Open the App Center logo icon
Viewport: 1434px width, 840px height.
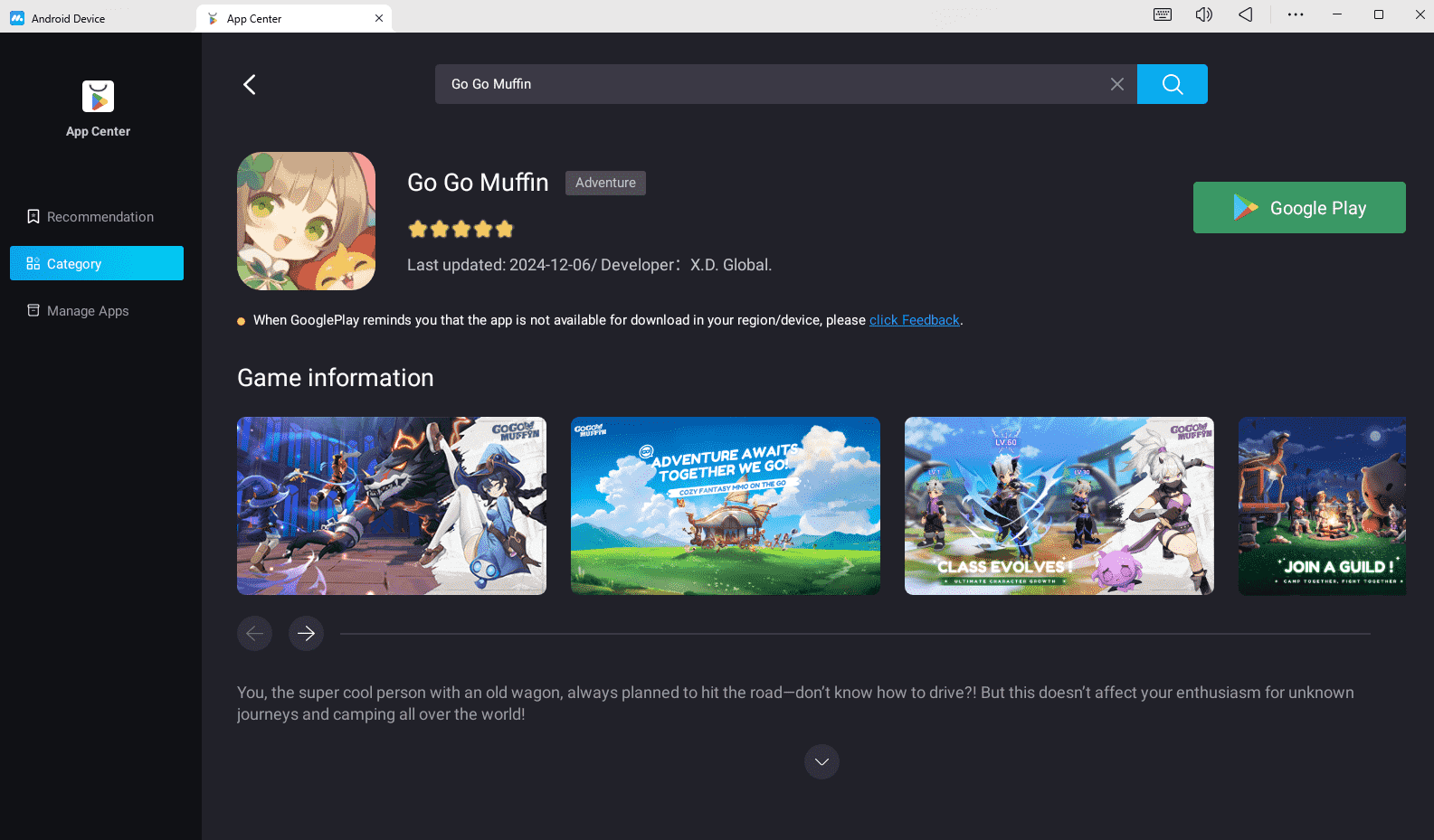coord(99,97)
